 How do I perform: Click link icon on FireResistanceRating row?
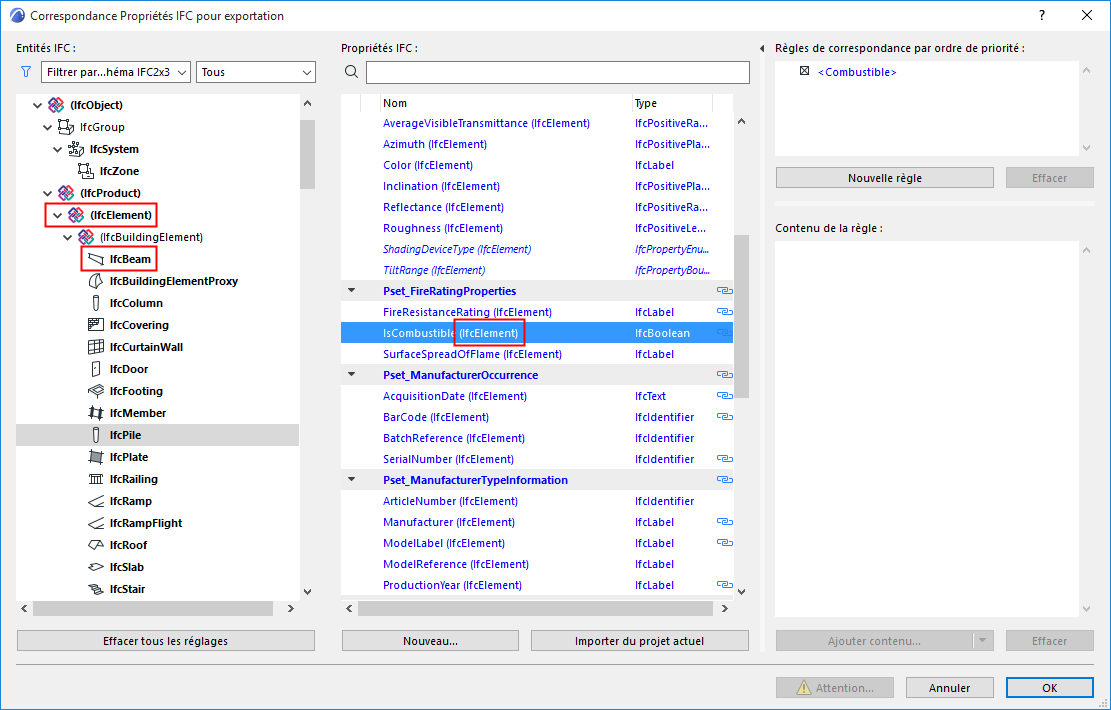pyautogui.click(x=724, y=312)
